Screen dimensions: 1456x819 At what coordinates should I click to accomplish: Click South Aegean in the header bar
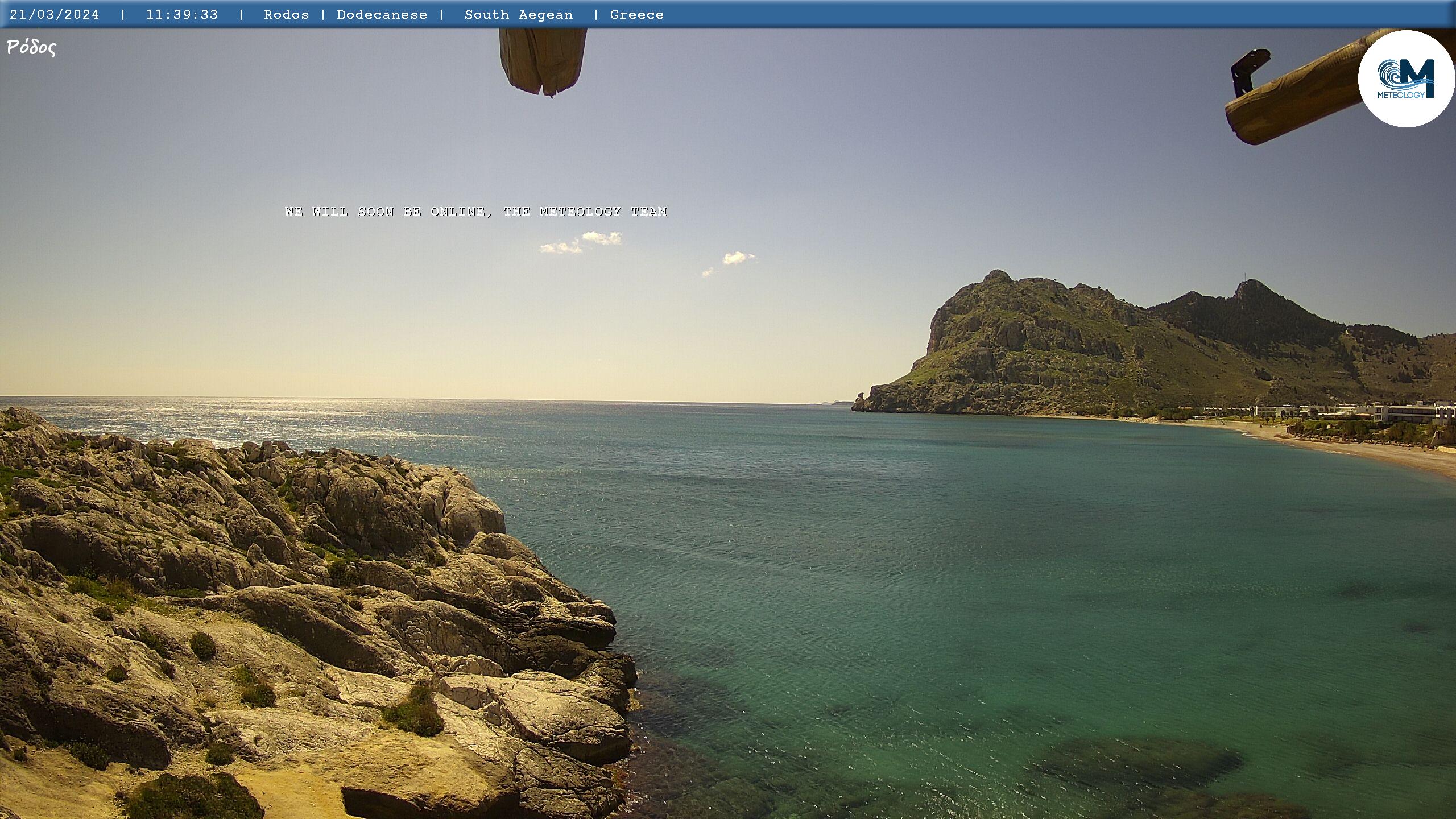coord(519,15)
